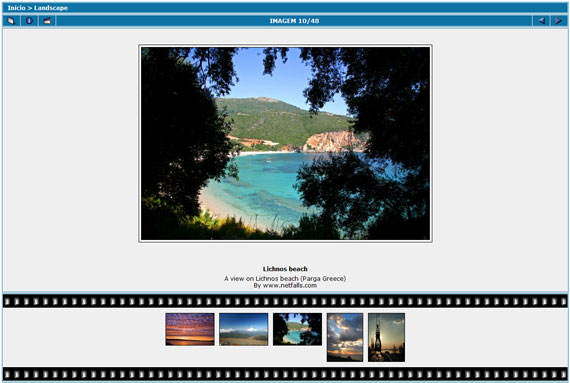Open the harbor silhouette sunset thumbnail

[x=386, y=337]
